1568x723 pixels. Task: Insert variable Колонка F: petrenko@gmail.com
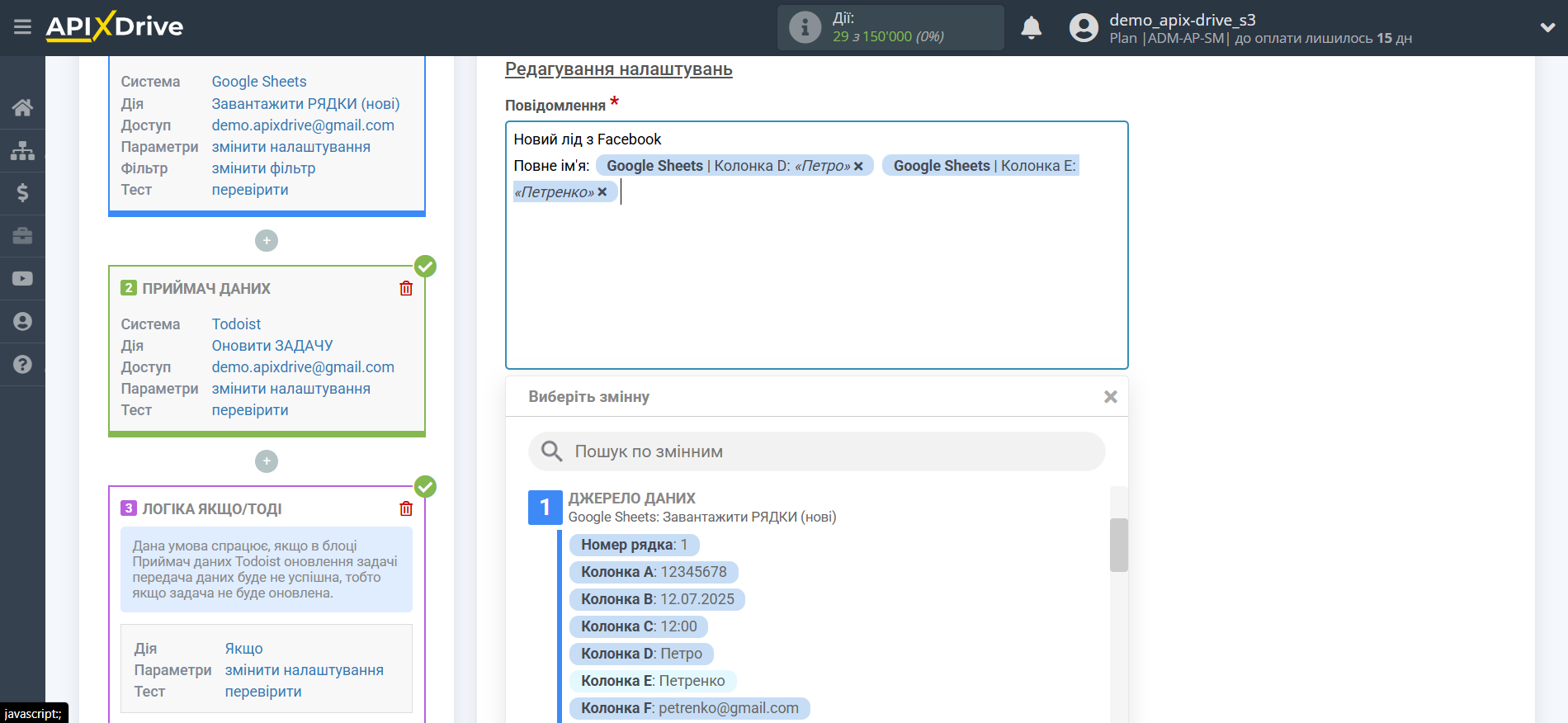point(690,708)
